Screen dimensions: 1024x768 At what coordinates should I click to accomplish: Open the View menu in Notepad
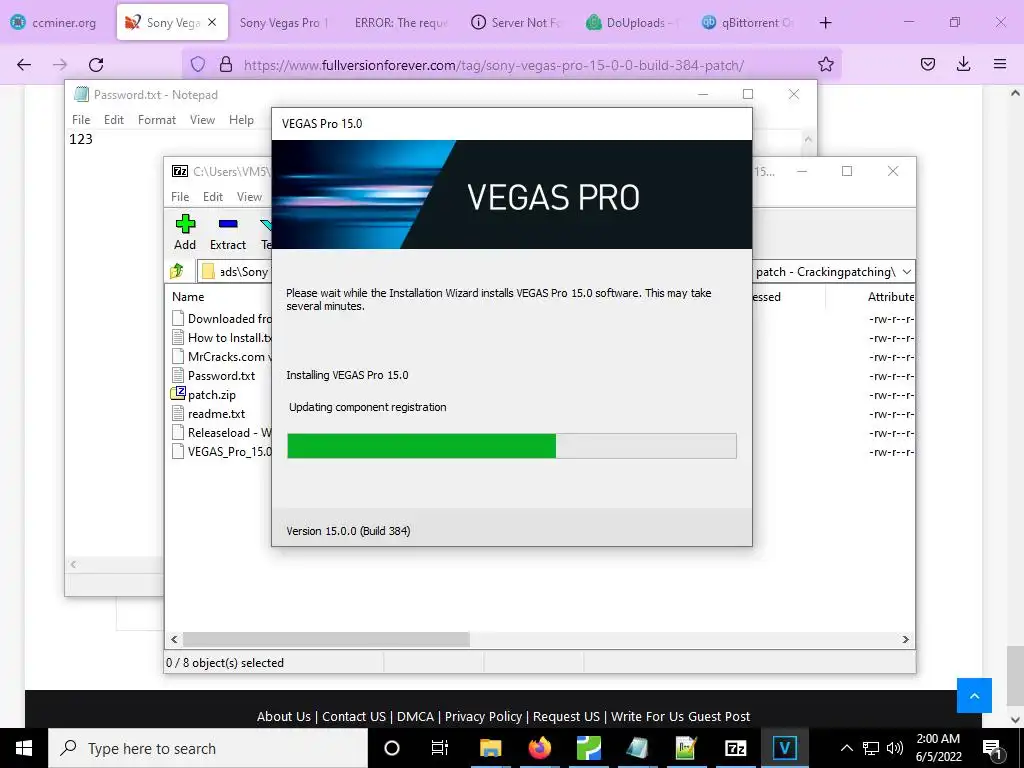coord(202,120)
